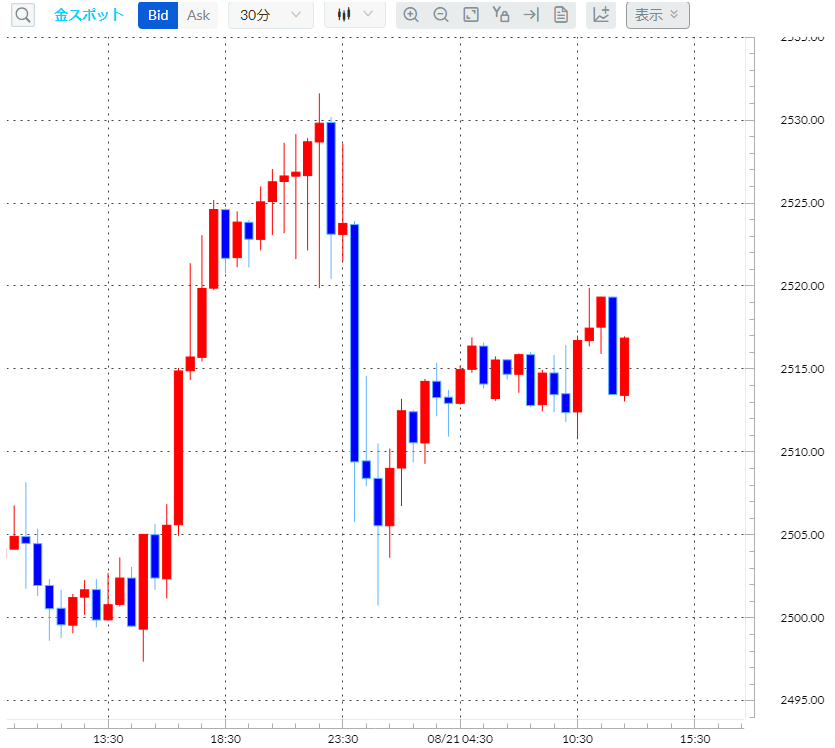The width and height of the screenshot is (835, 748).
Task: Click the 18:30 time axis label
Action: [225, 739]
